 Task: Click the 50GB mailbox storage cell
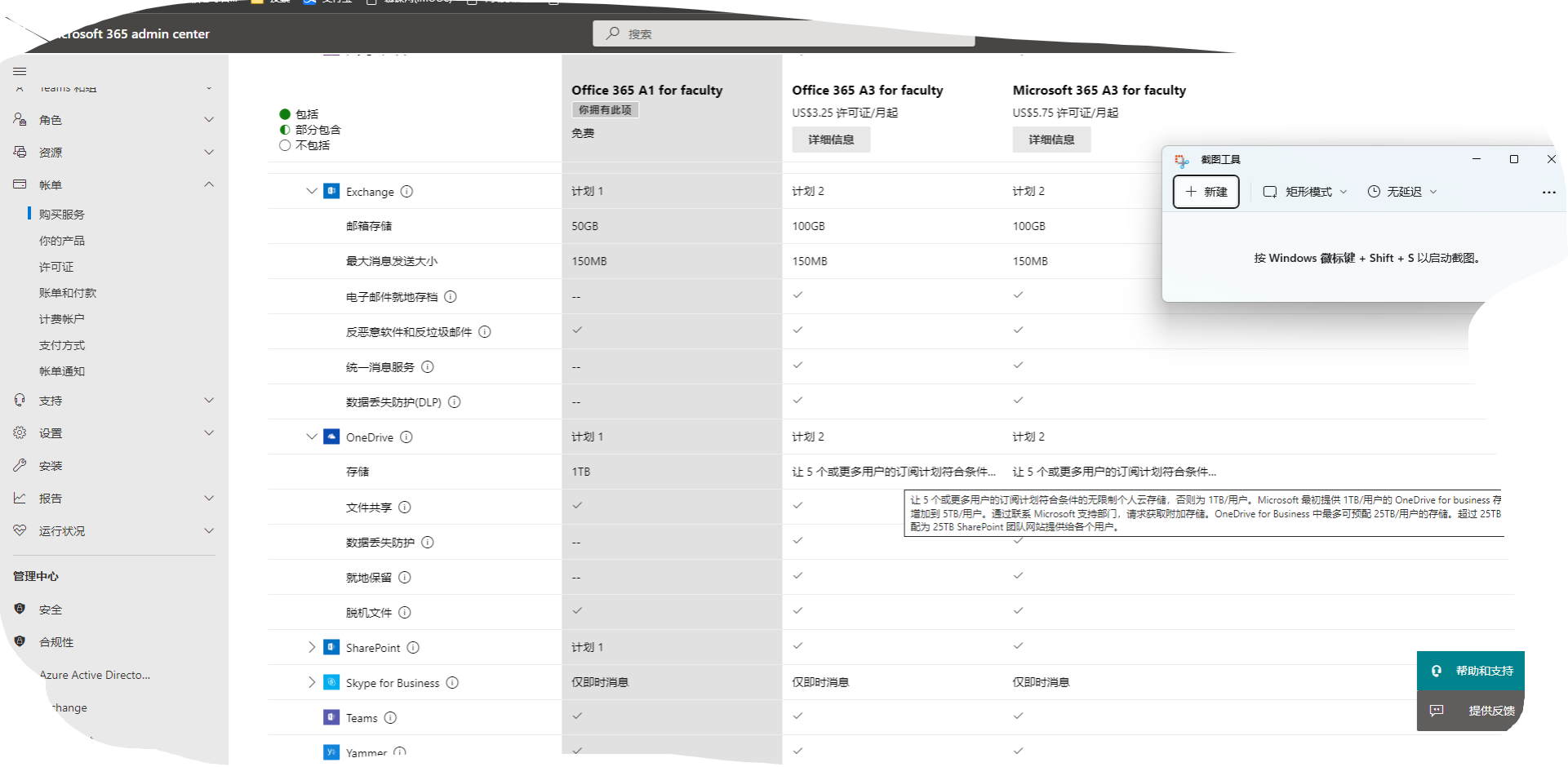(584, 226)
